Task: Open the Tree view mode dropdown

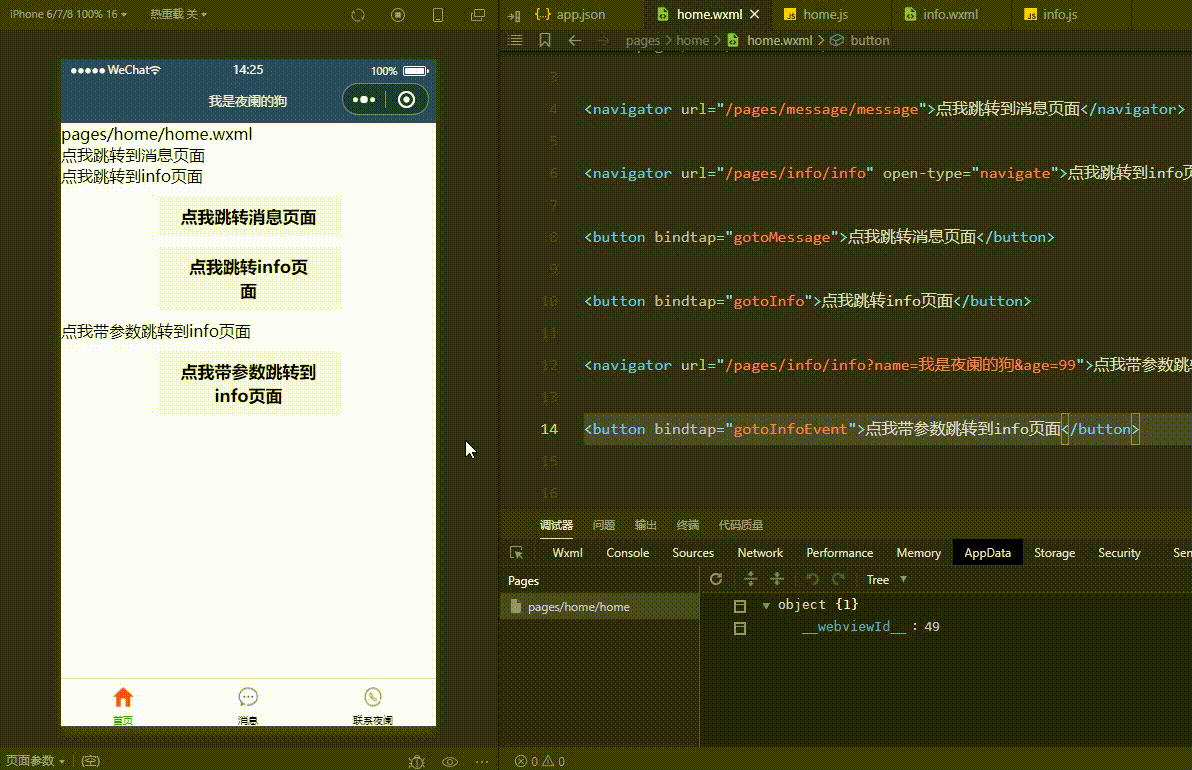Action: click(x=887, y=579)
